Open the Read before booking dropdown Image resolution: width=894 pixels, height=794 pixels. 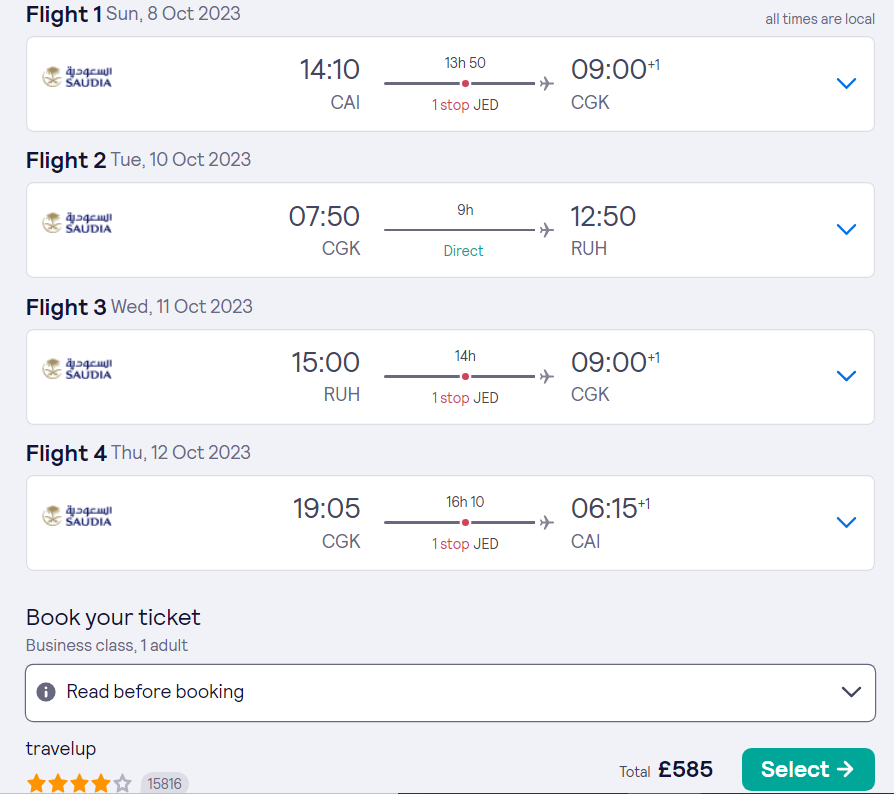click(x=851, y=692)
